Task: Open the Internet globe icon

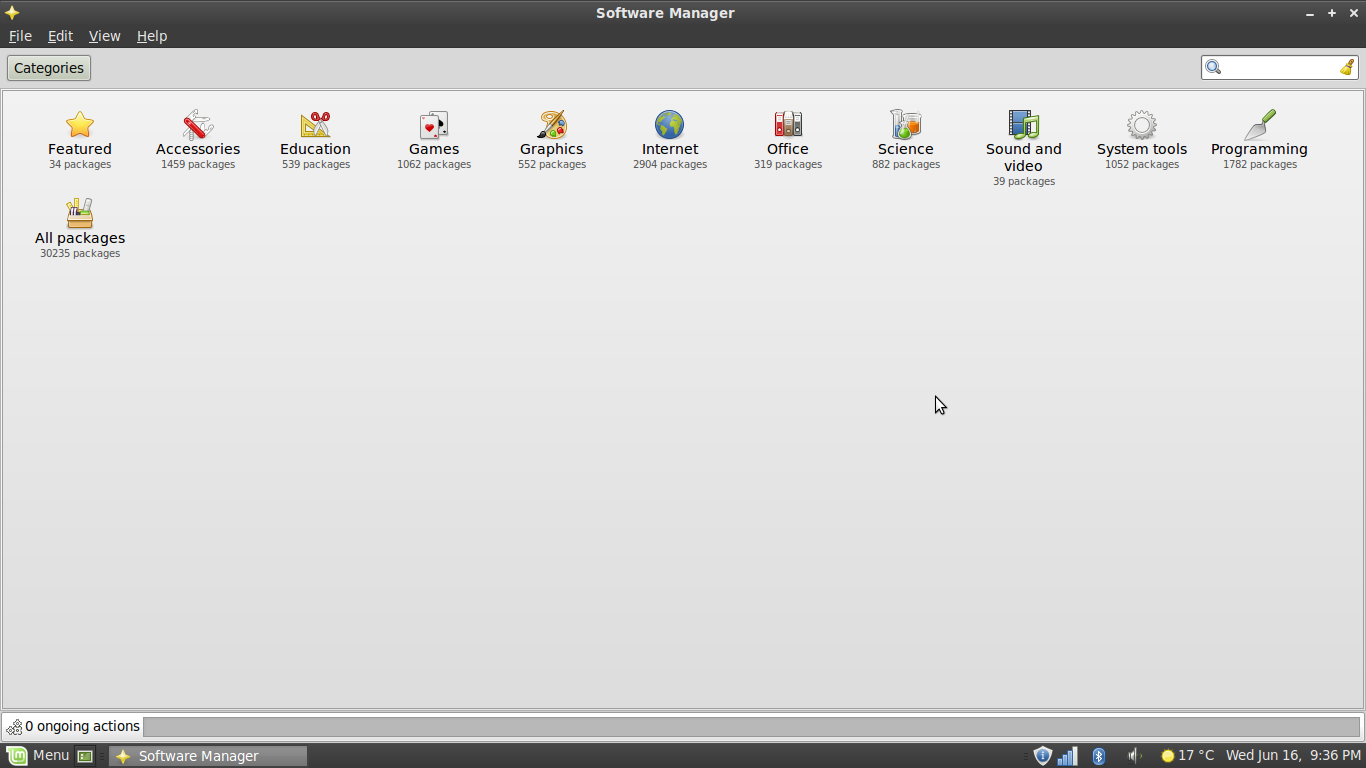Action: point(670,124)
